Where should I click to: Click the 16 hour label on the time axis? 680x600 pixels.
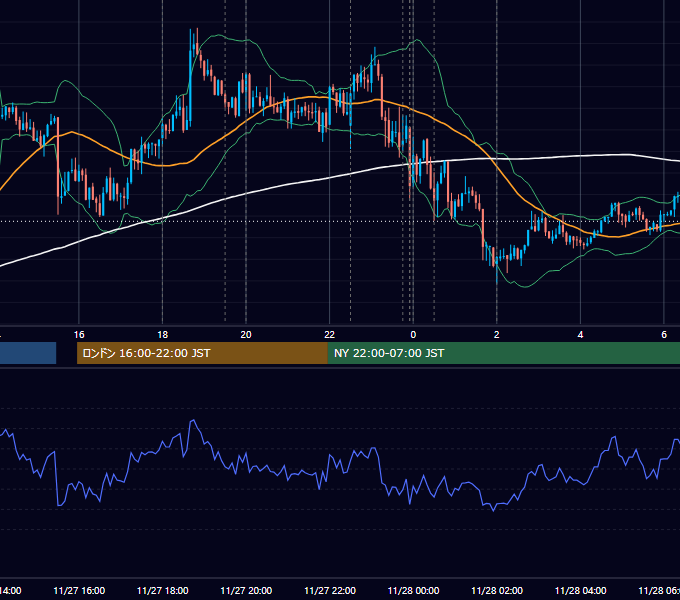click(x=79, y=335)
